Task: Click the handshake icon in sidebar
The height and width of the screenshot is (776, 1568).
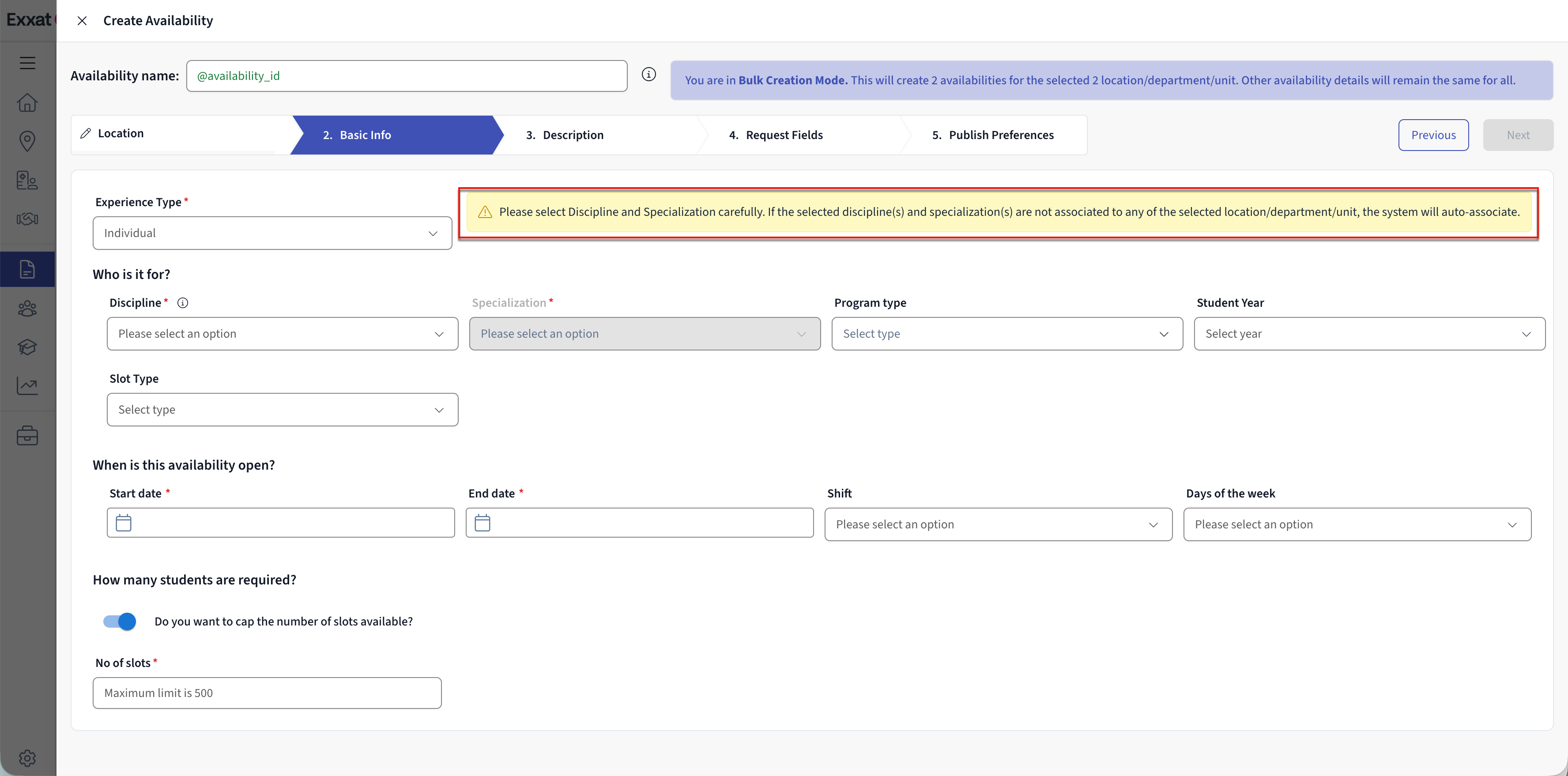Action: pos(27,219)
